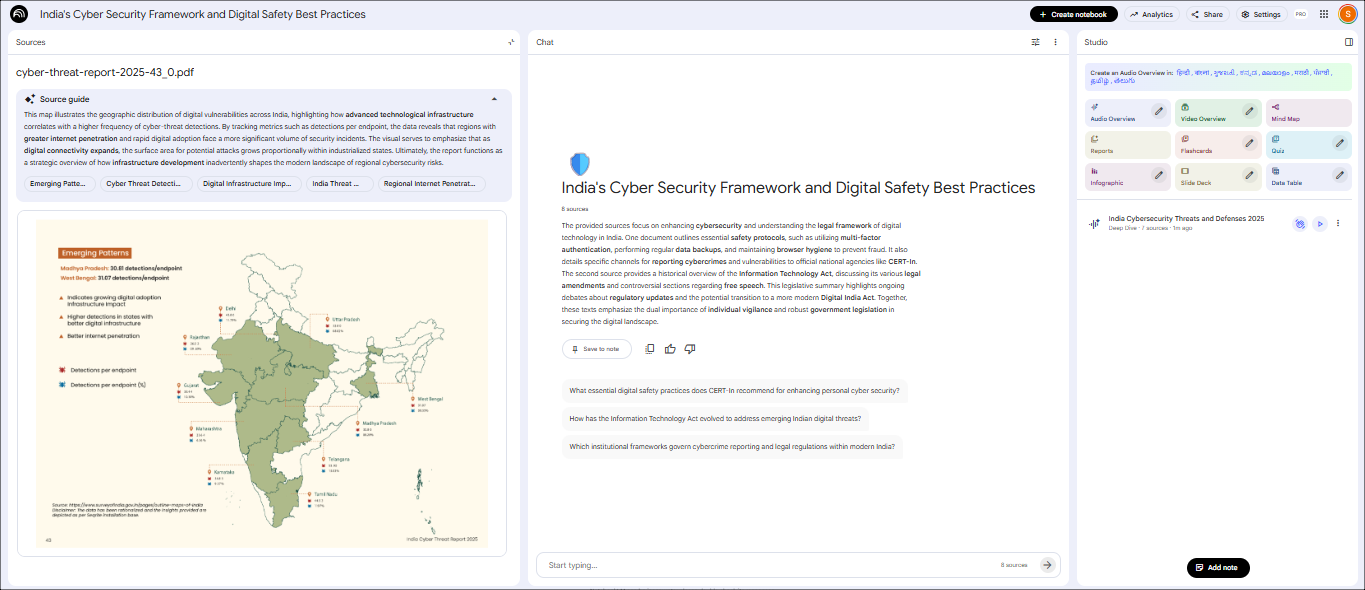Open the Analytics page
This screenshot has height=590, width=1365.
[1151, 15]
